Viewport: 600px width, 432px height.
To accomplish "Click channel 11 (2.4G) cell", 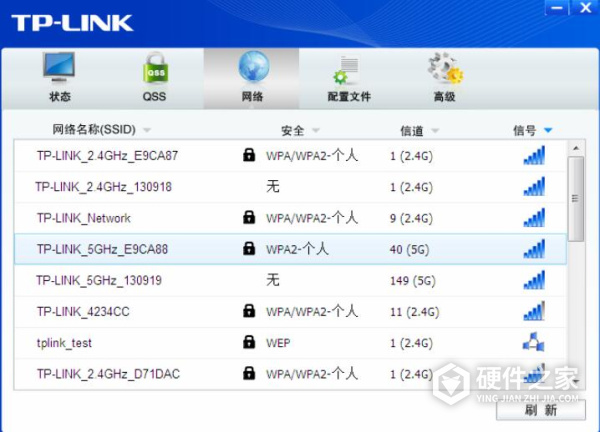I will [414, 312].
